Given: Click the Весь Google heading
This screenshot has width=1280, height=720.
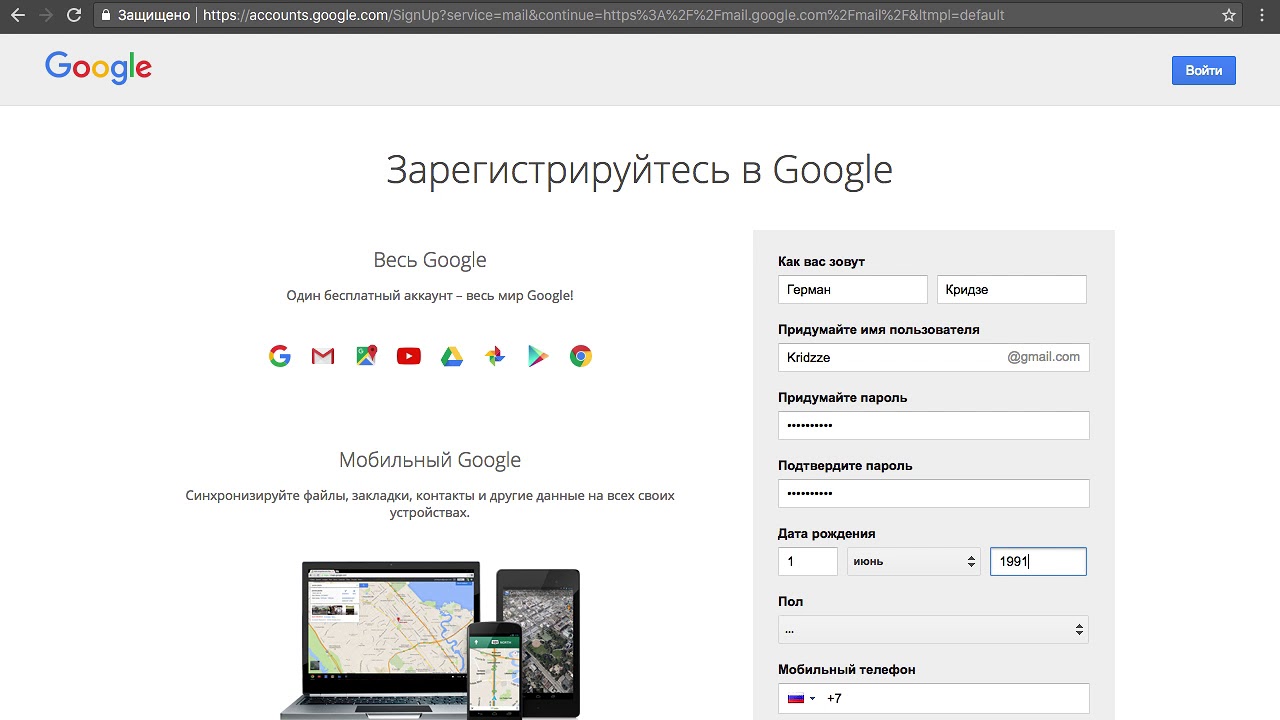Looking at the screenshot, I should point(430,260).
